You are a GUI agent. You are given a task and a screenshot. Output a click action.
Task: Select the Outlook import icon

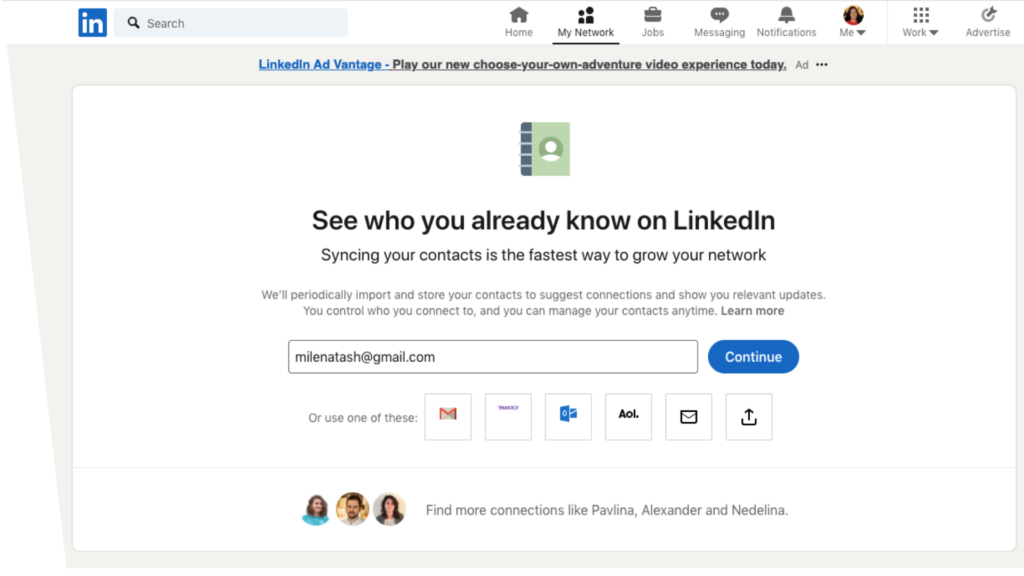(568, 417)
